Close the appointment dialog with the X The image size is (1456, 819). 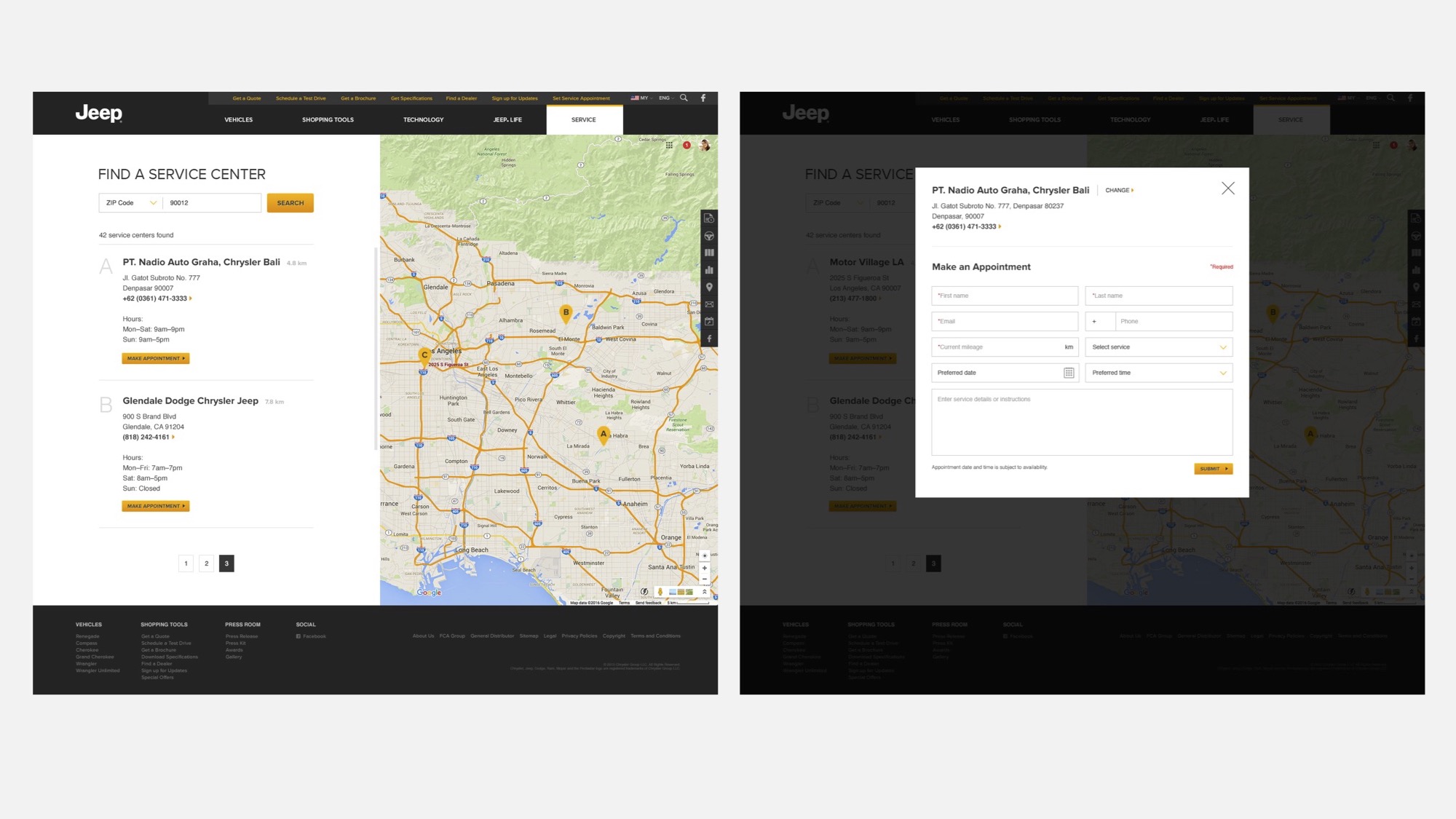click(1228, 189)
